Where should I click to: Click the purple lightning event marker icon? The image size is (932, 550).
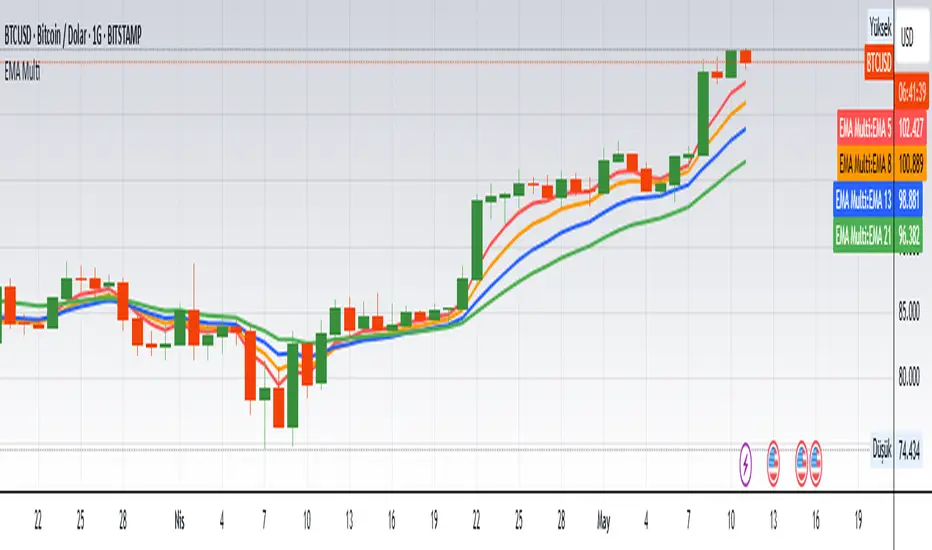pyautogui.click(x=745, y=464)
